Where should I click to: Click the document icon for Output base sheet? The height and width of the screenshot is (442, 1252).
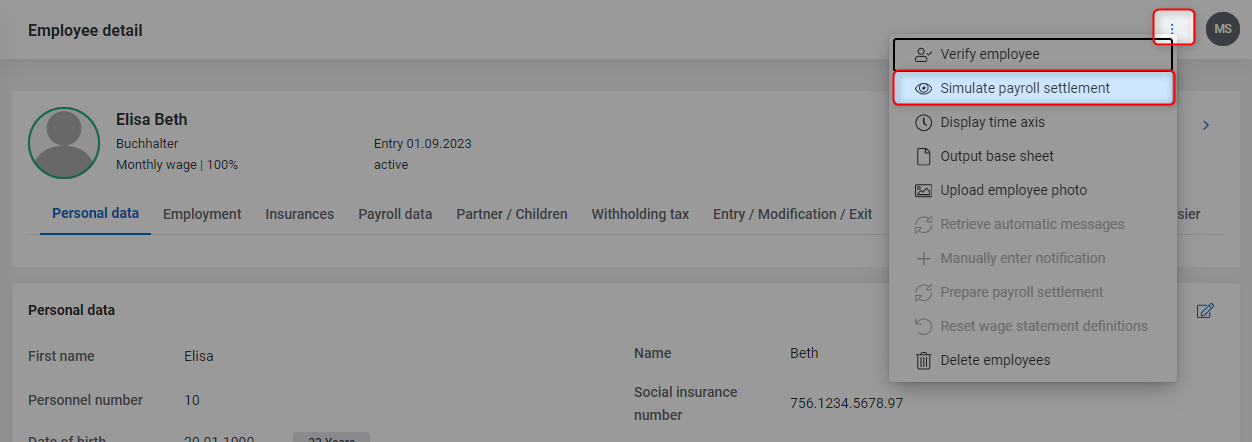coord(923,156)
